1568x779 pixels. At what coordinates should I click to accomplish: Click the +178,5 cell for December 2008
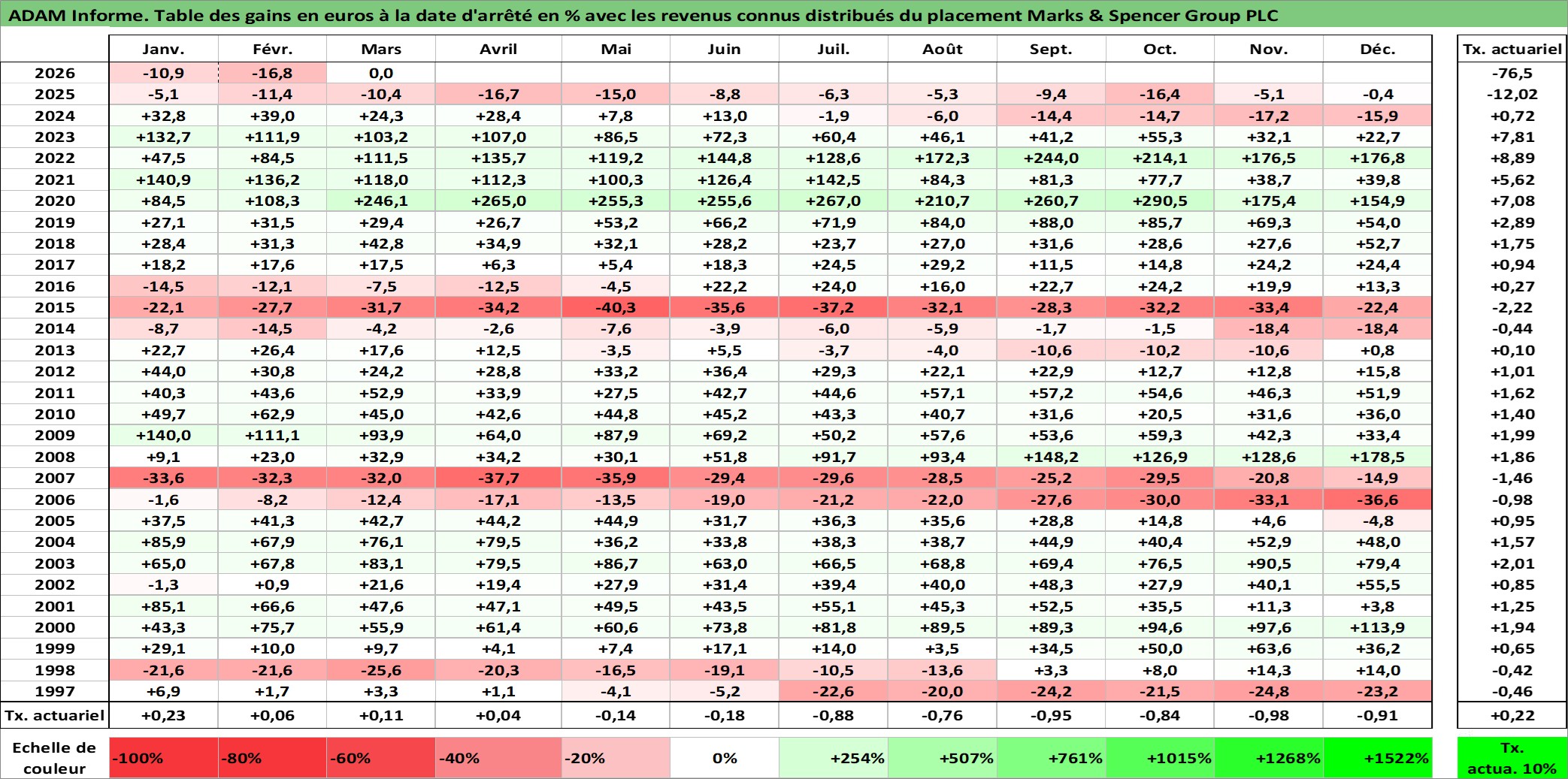click(x=1378, y=457)
